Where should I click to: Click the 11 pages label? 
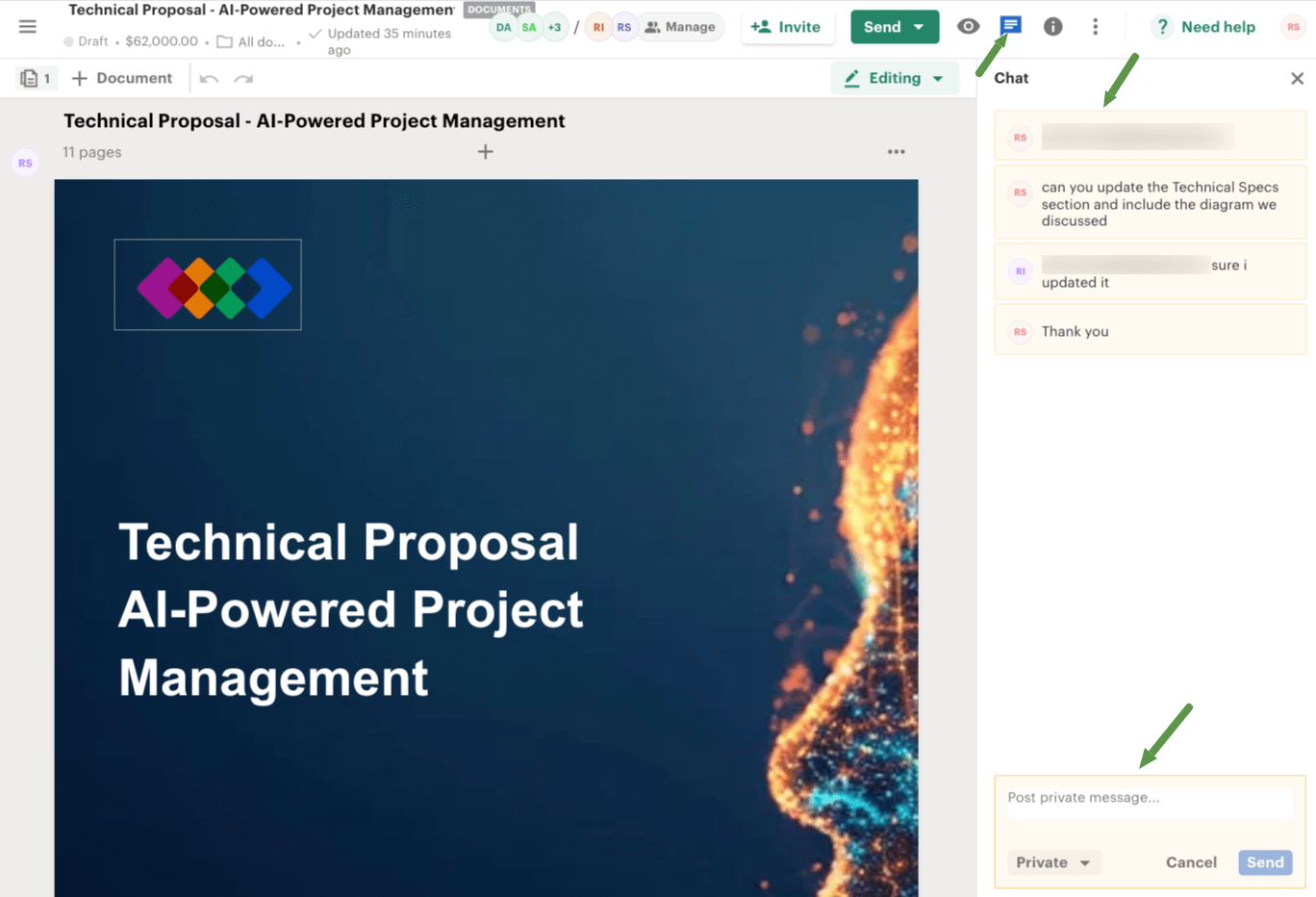92,152
